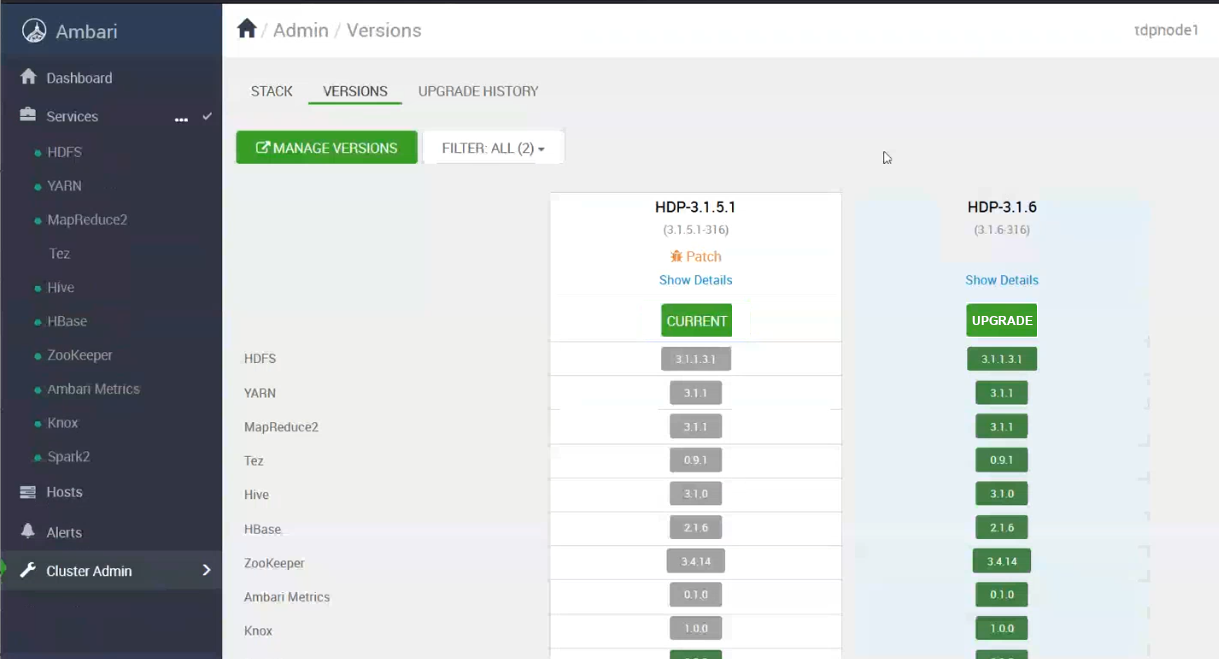Screen dimensions: 1219x659
Task: Click the Cluster Admin wrench icon
Action: pos(28,570)
